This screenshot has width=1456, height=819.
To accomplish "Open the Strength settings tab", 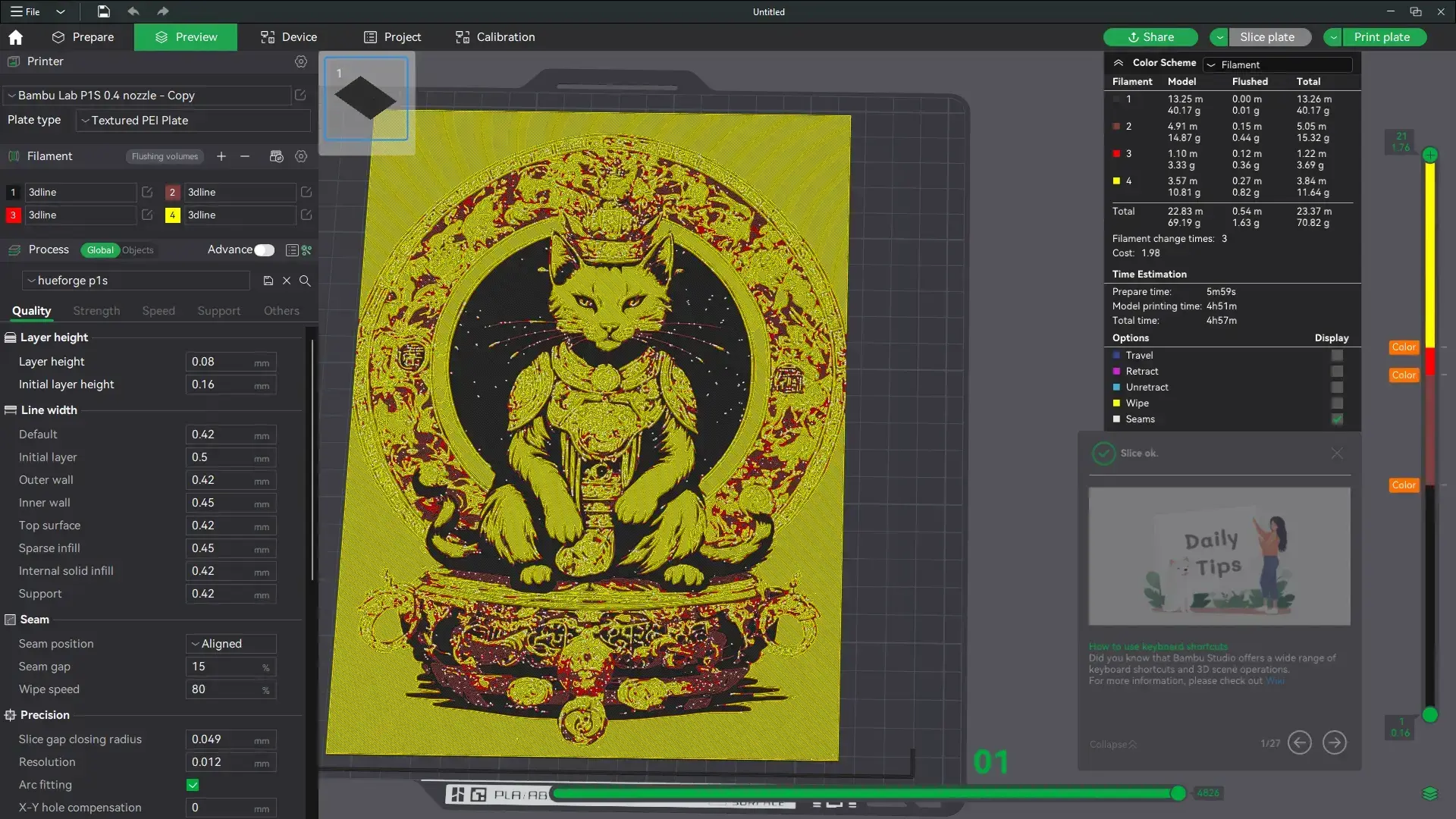I will click(x=96, y=311).
